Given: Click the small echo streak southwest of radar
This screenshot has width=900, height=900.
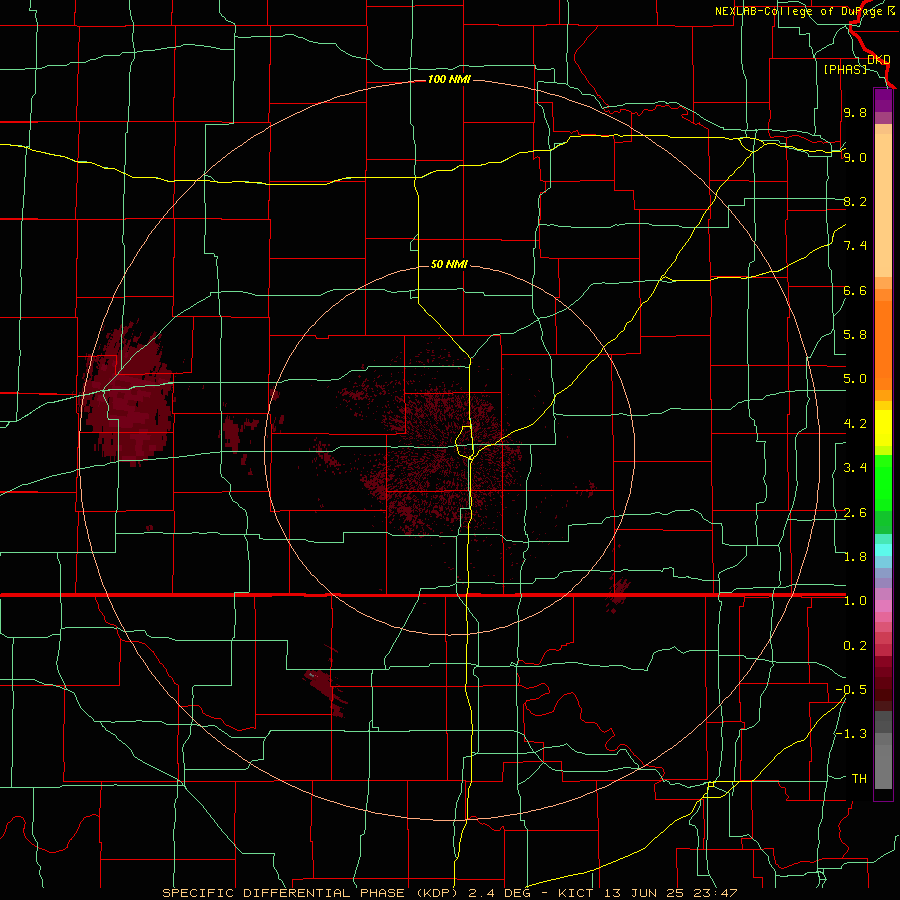Looking at the screenshot, I should tap(327, 692).
